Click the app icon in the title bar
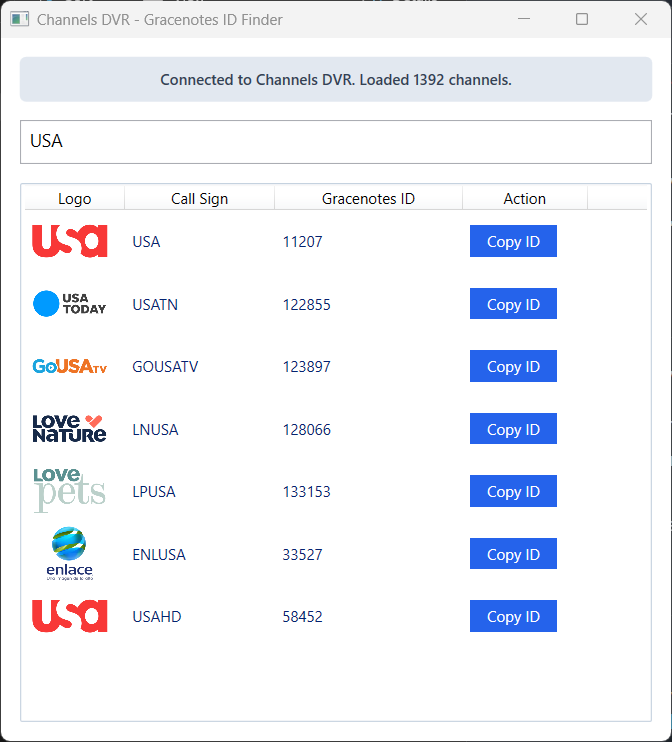 pos(20,19)
